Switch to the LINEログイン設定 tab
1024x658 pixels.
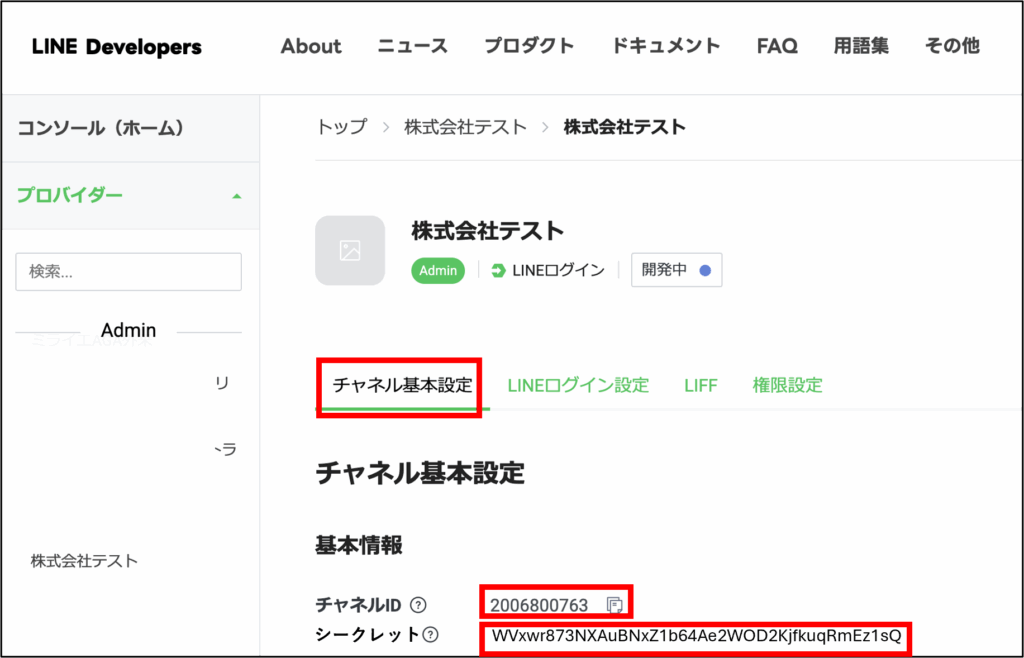coord(578,385)
